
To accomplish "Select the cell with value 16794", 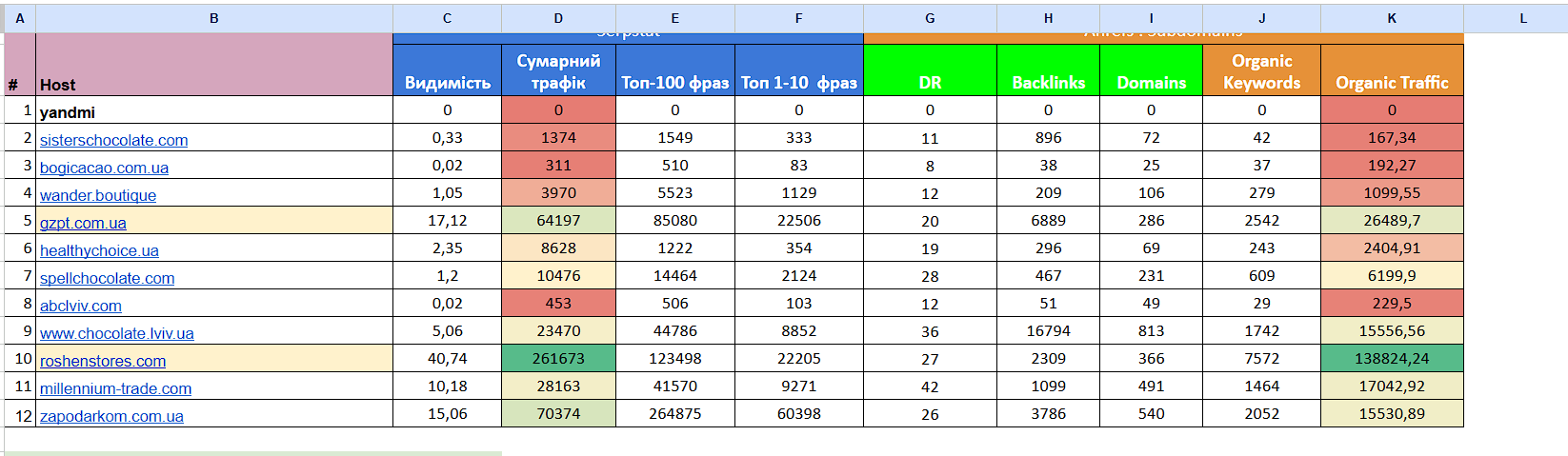I will tap(1048, 331).
